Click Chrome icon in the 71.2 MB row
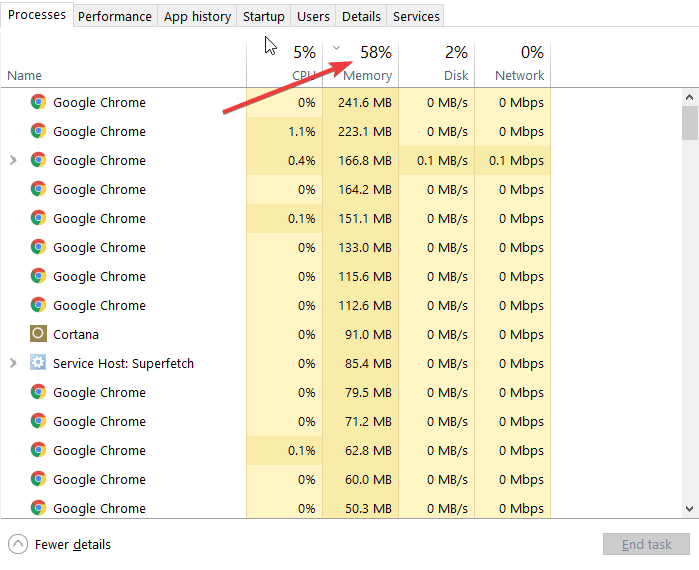Image resolution: width=699 pixels, height=570 pixels. pos(38,420)
